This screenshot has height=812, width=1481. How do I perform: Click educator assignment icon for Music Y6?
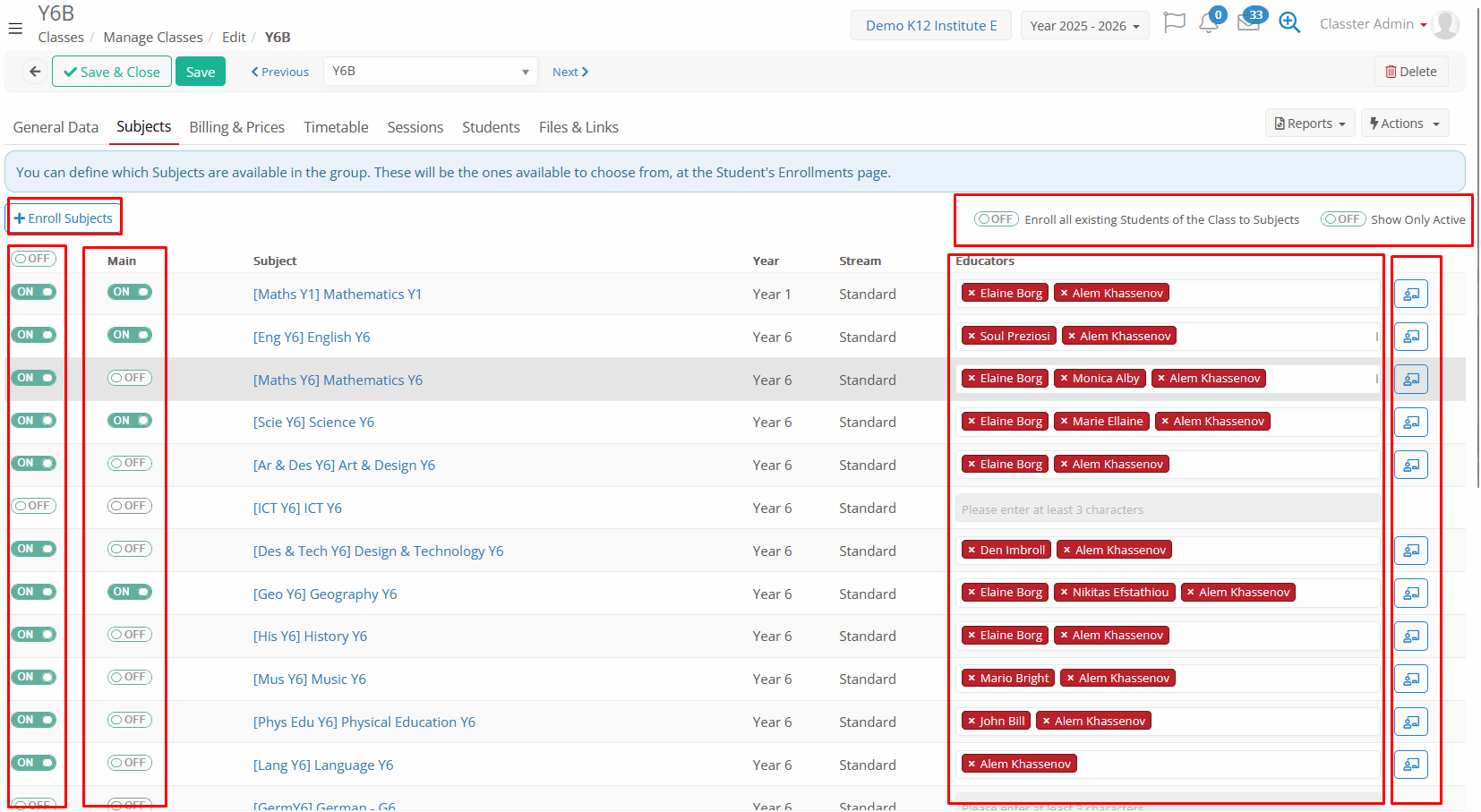tap(1410, 679)
